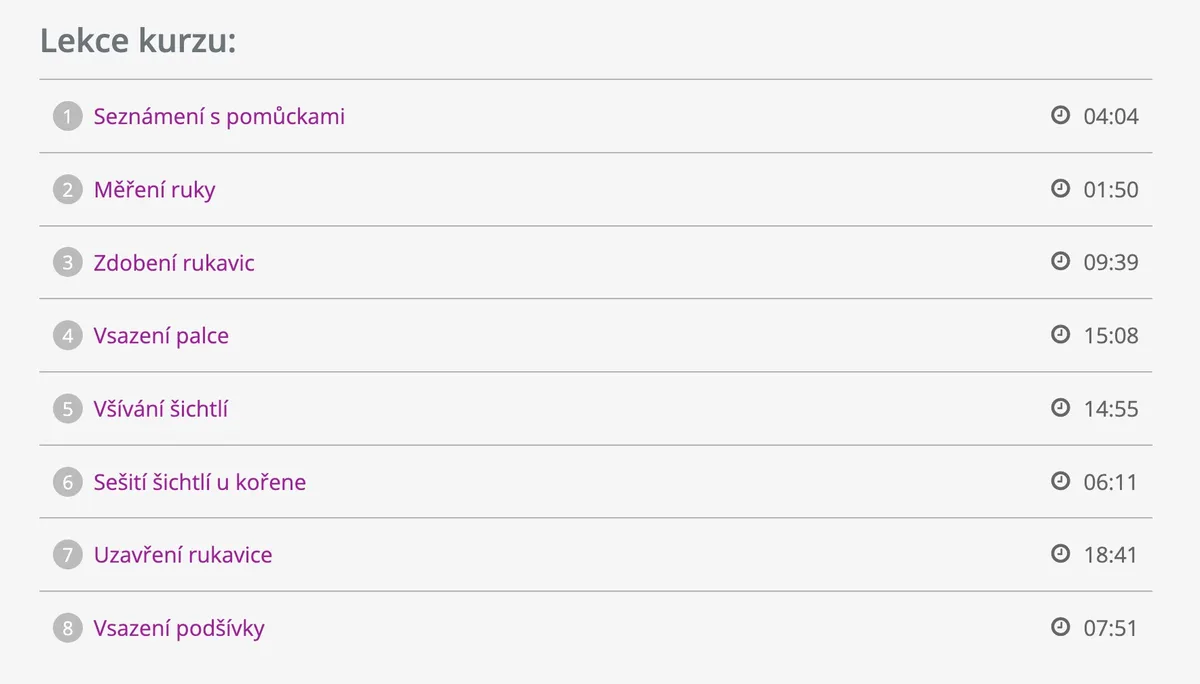Image resolution: width=1200 pixels, height=684 pixels.
Task: Open the lesson Měření ruky
Action: pyautogui.click(x=154, y=189)
